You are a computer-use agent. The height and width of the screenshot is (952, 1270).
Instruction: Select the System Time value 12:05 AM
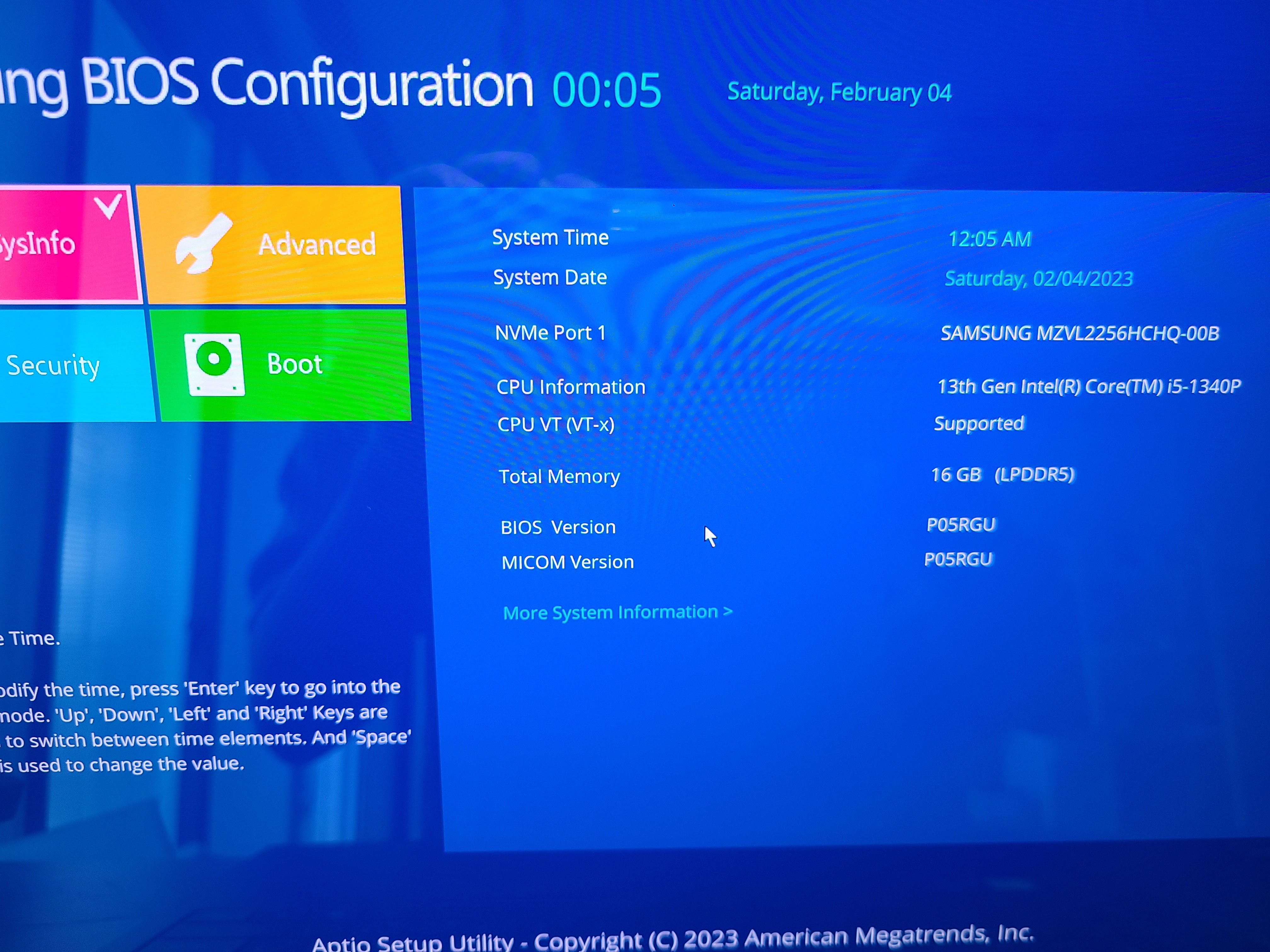click(990, 239)
